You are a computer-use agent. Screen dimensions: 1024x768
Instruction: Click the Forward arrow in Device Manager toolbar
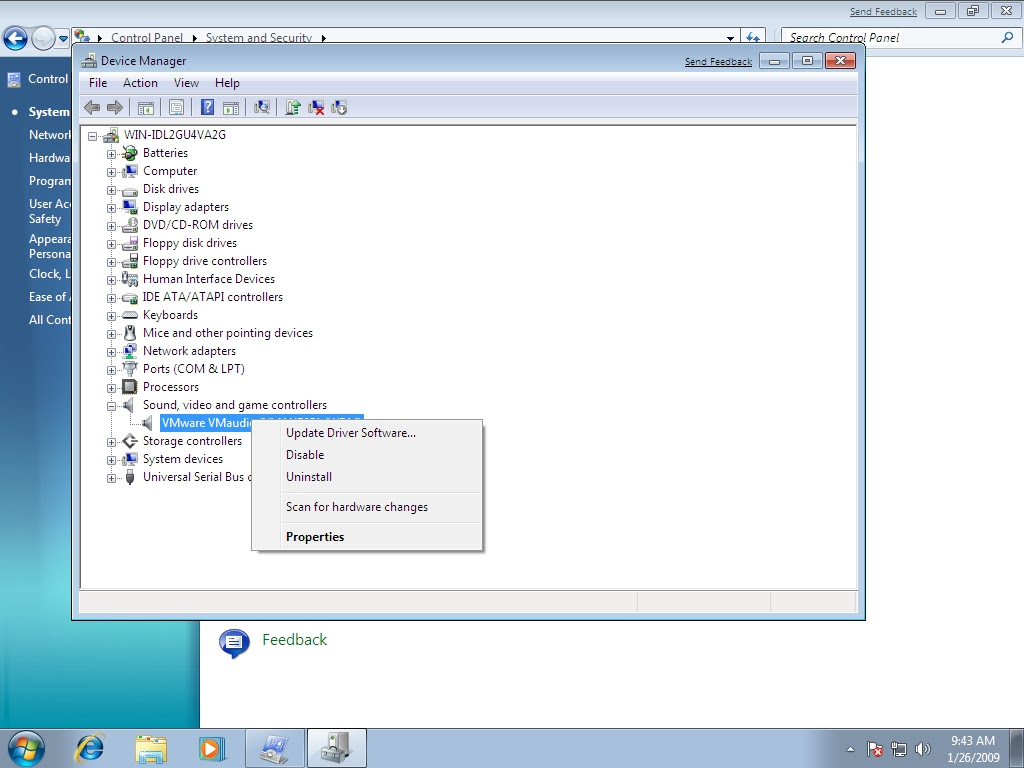(115, 107)
